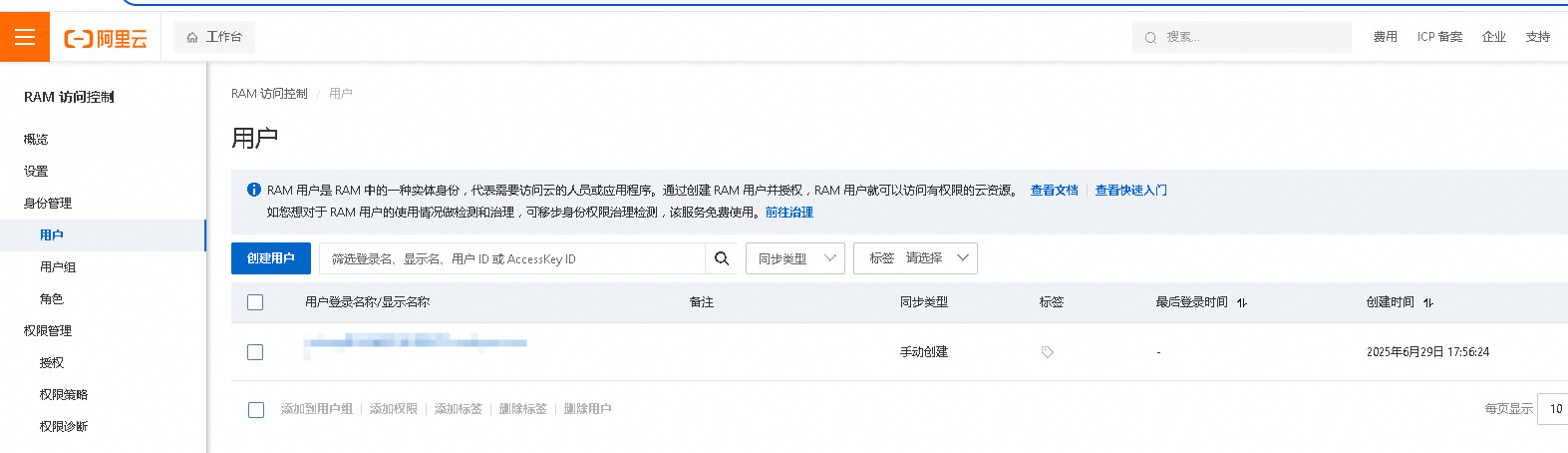The width and height of the screenshot is (1568, 453).
Task: Open the sync type dropdown
Action: pos(795,258)
